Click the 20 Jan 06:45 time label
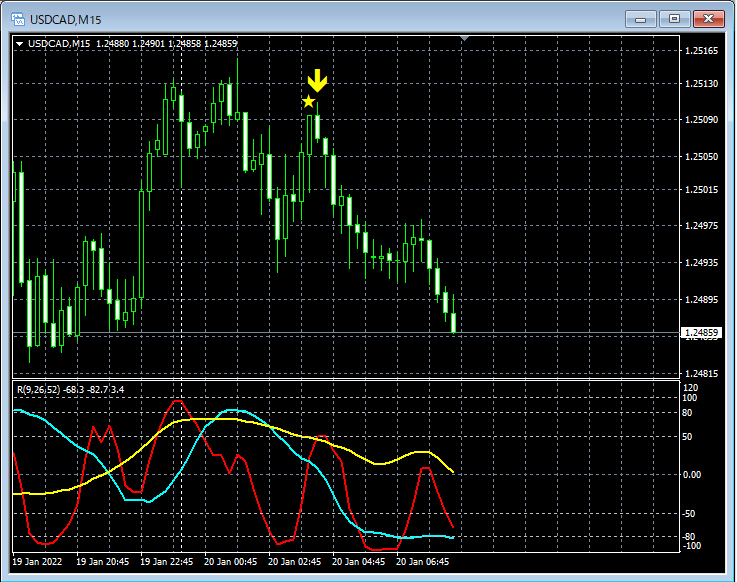737x582 pixels. click(x=423, y=562)
